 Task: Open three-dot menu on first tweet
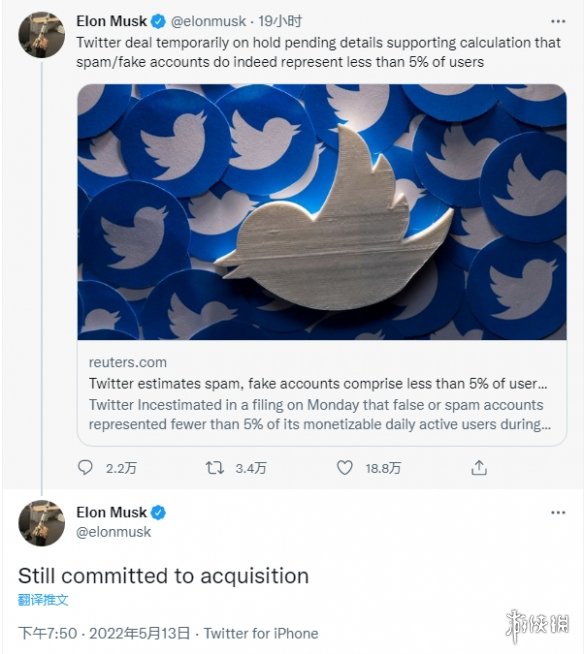[x=558, y=21]
